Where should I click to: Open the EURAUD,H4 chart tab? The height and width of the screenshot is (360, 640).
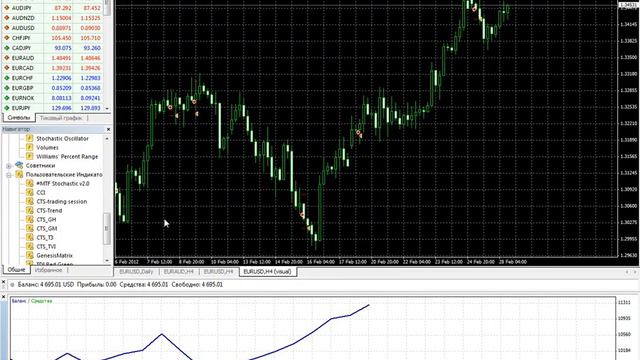coord(178,271)
